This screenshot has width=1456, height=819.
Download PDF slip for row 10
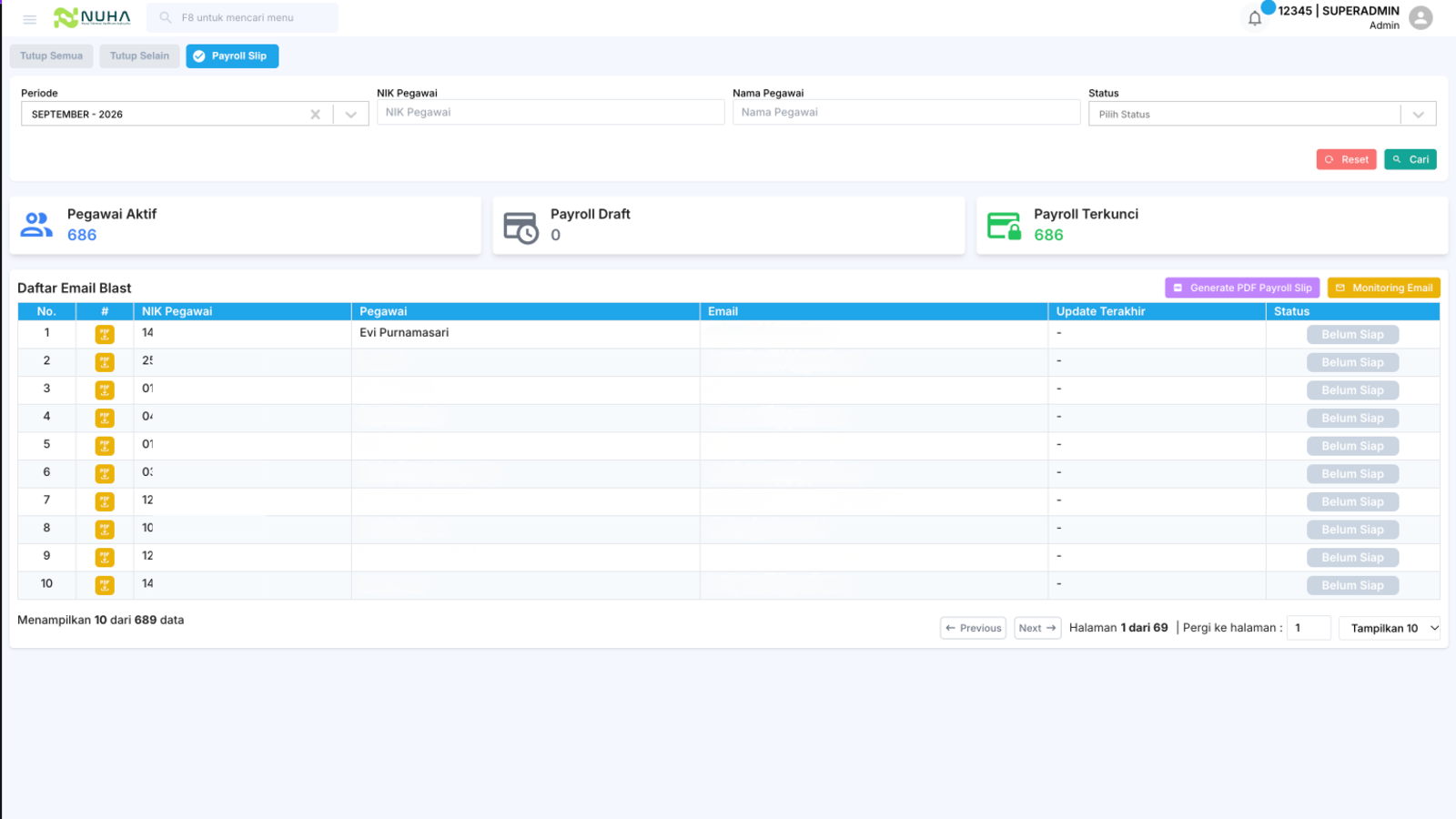pyautogui.click(x=105, y=585)
